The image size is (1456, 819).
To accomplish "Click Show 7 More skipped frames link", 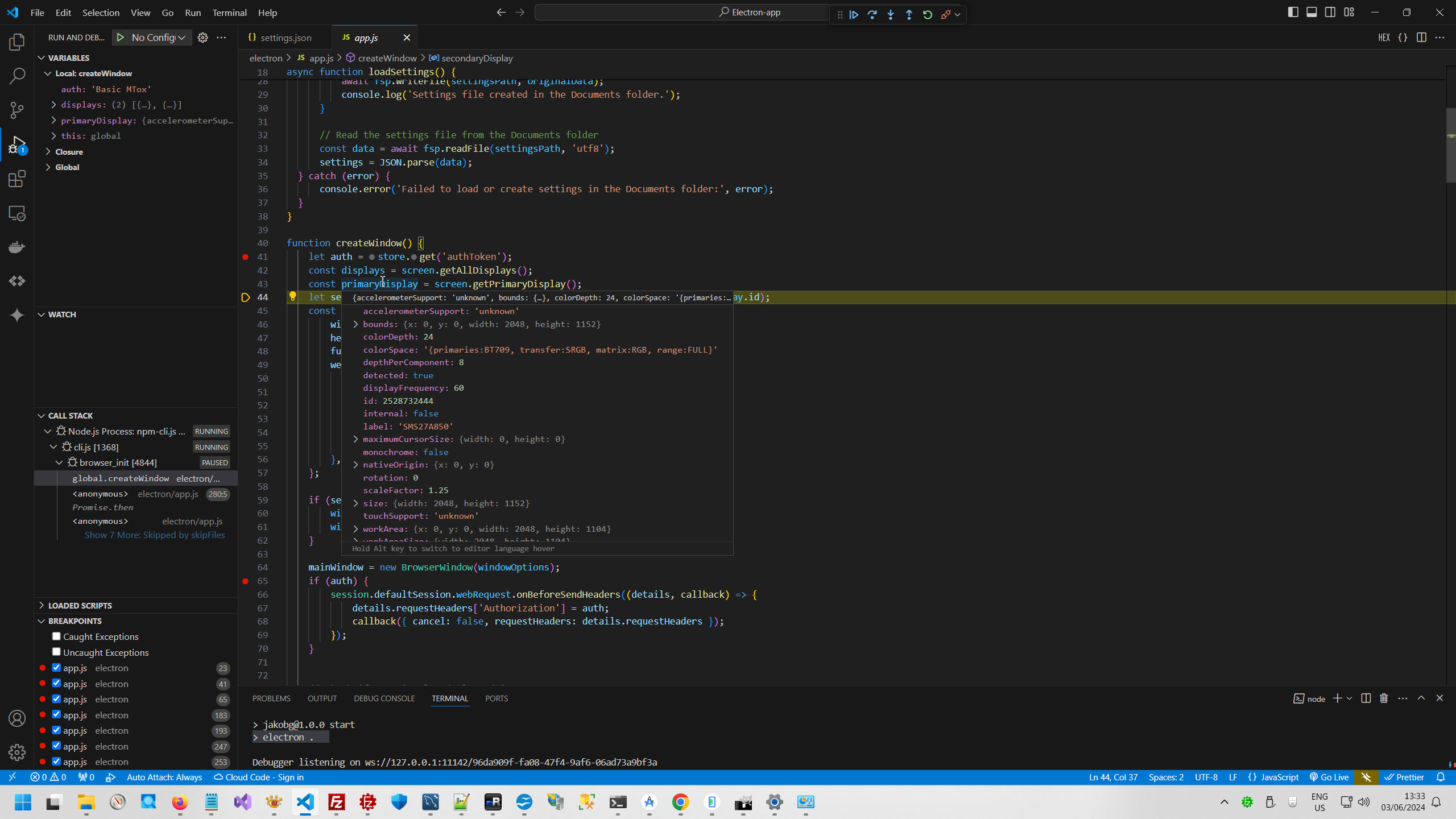I will pyautogui.click(x=155, y=535).
